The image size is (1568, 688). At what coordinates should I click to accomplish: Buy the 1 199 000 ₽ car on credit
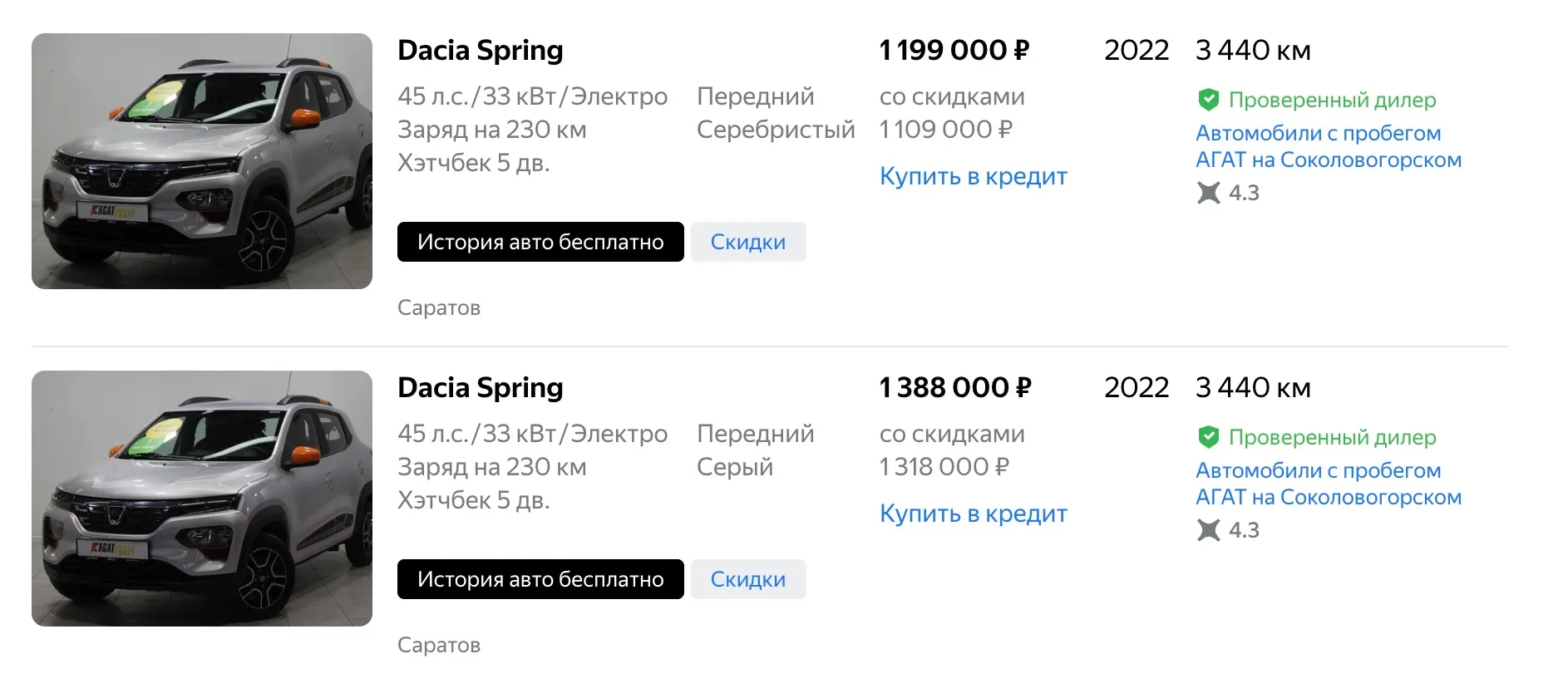(973, 176)
